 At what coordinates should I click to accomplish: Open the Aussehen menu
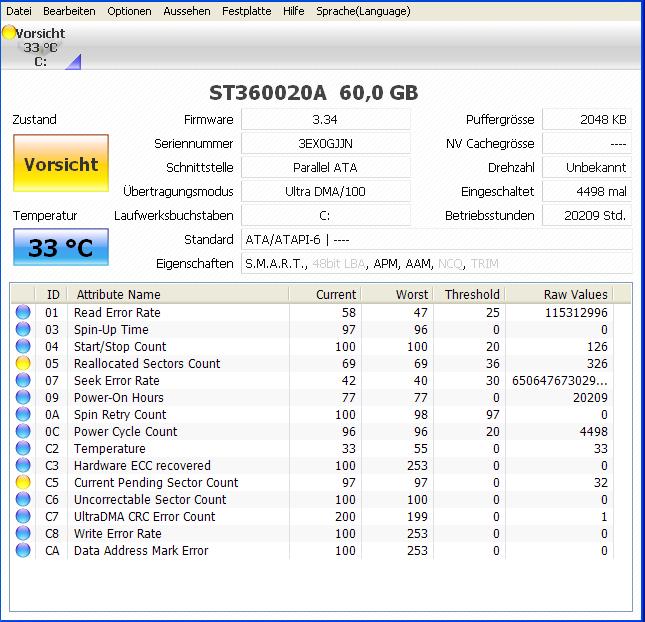click(187, 11)
